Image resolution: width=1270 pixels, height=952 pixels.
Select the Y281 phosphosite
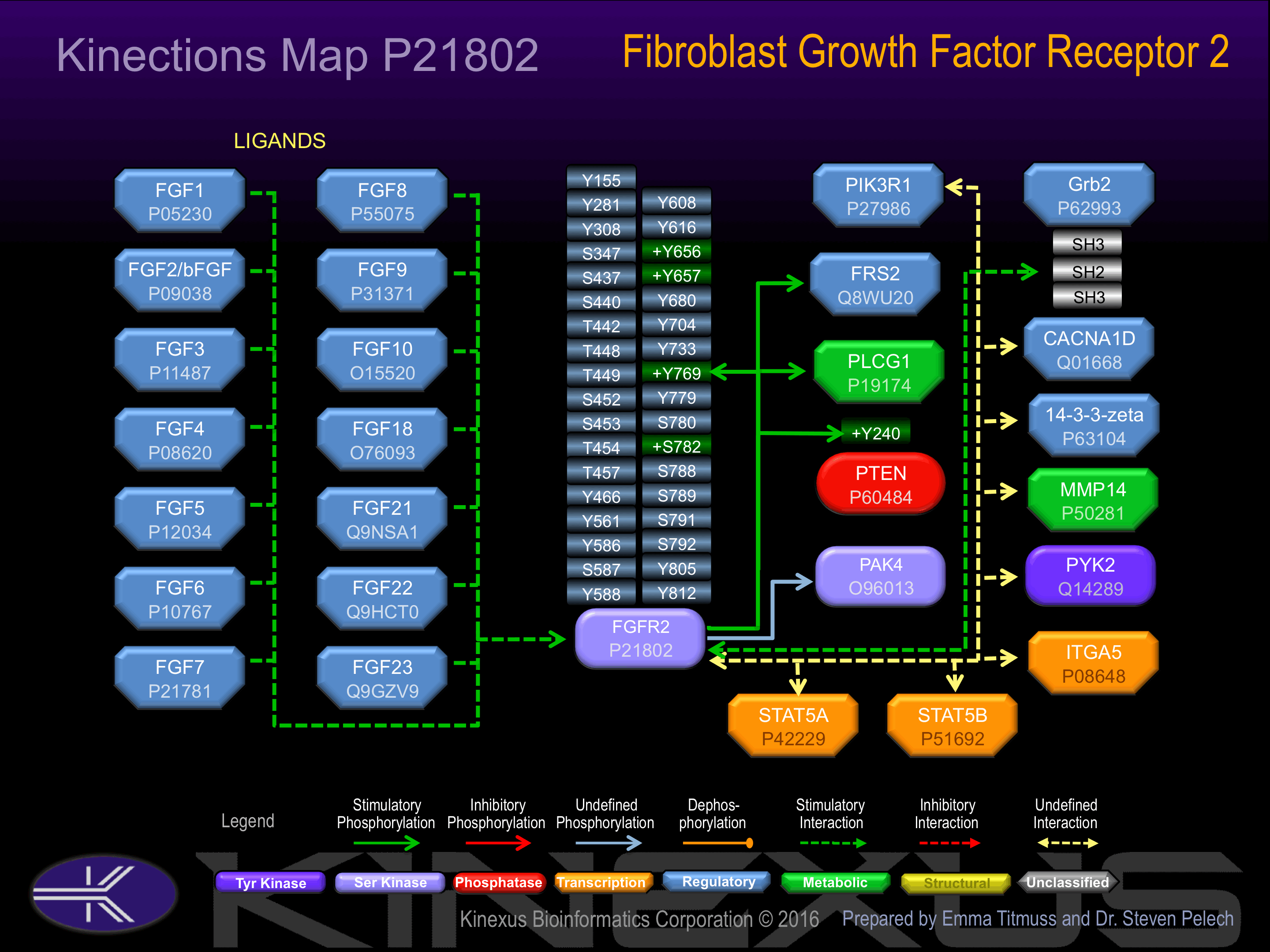pyautogui.click(x=601, y=204)
